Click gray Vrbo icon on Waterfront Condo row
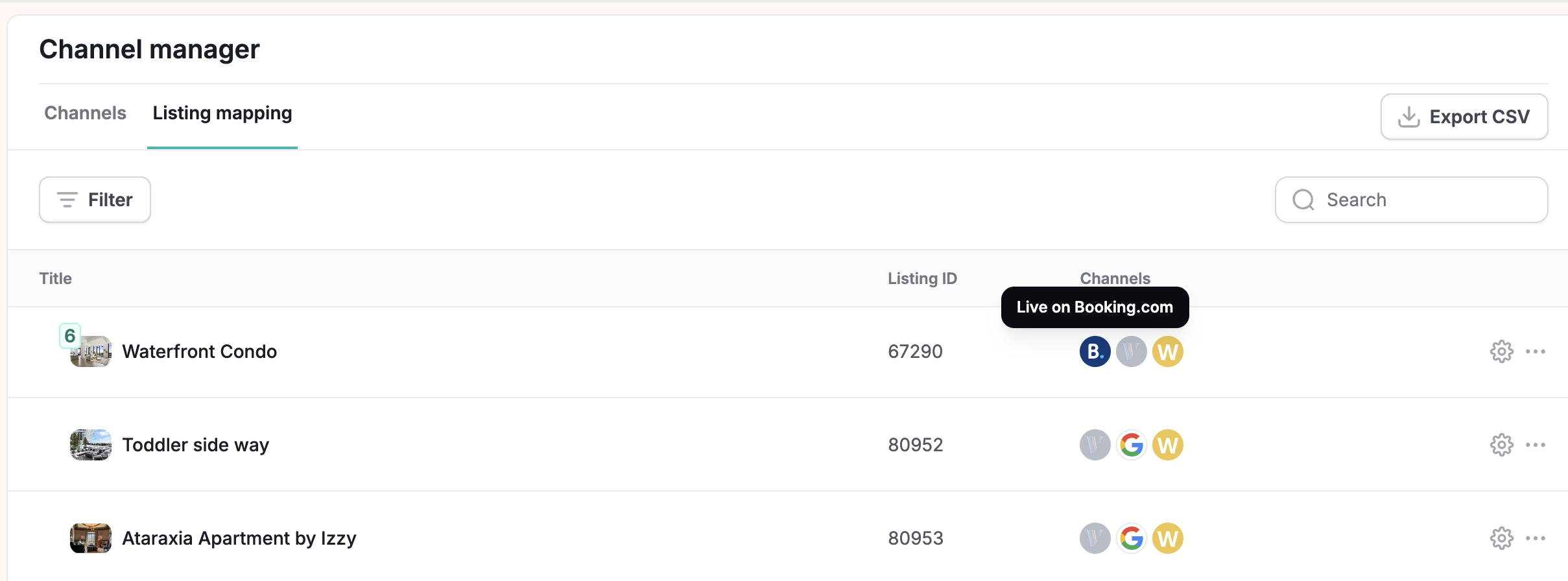1568x581 pixels. coord(1131,351)
